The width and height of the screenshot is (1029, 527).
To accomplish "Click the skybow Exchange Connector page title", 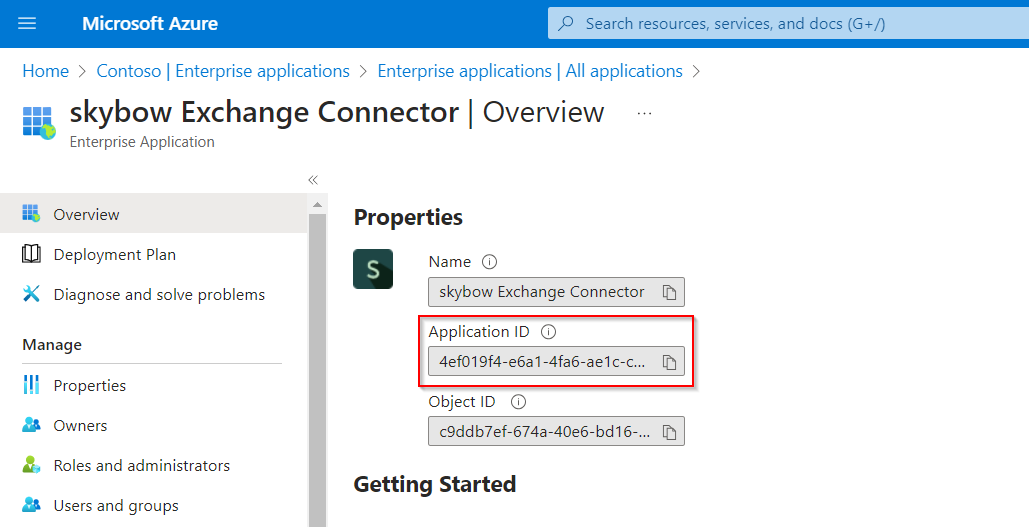I will [264, 112].
